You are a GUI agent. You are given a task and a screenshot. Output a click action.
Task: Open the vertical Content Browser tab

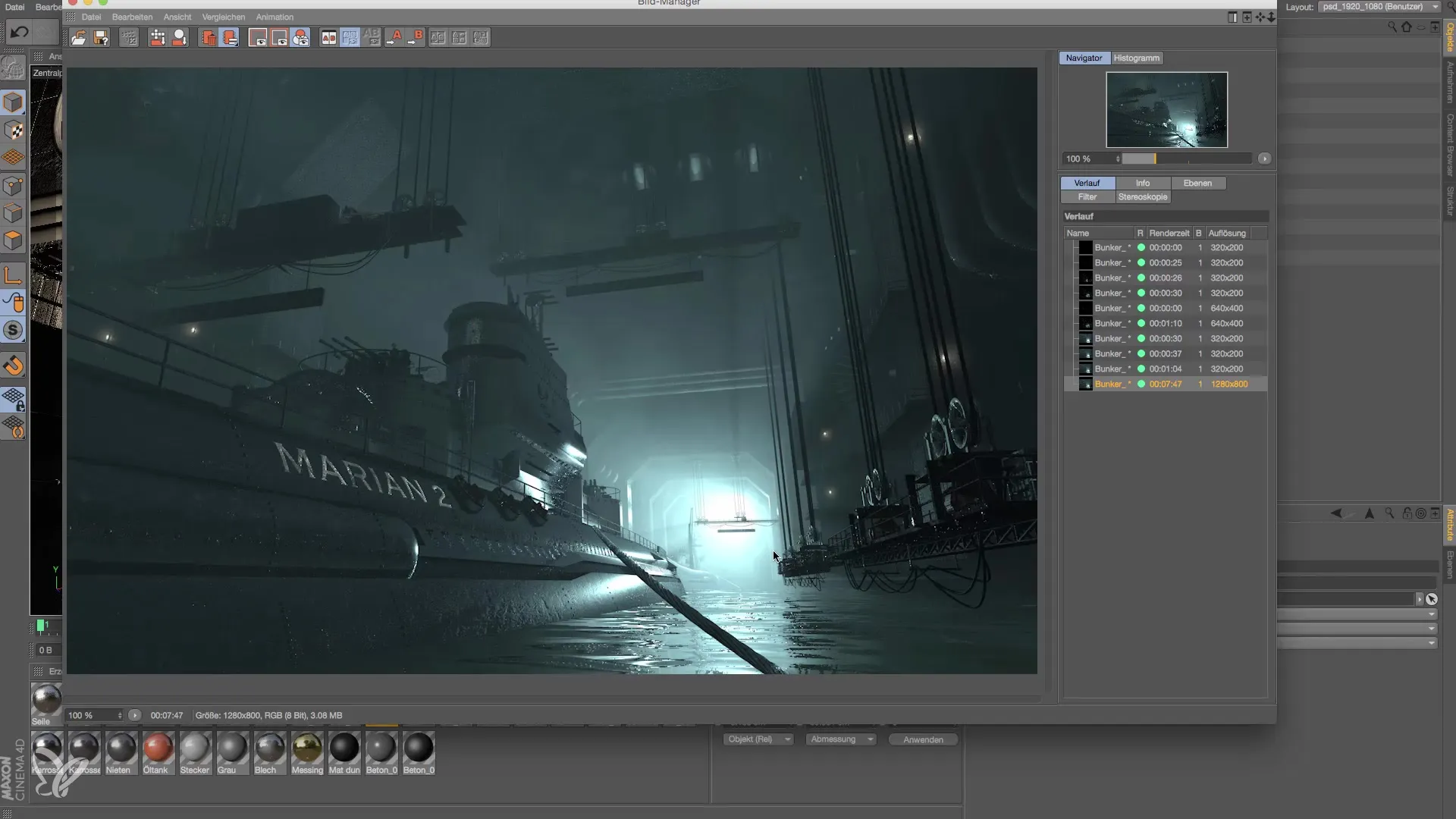coord(1449,144)
